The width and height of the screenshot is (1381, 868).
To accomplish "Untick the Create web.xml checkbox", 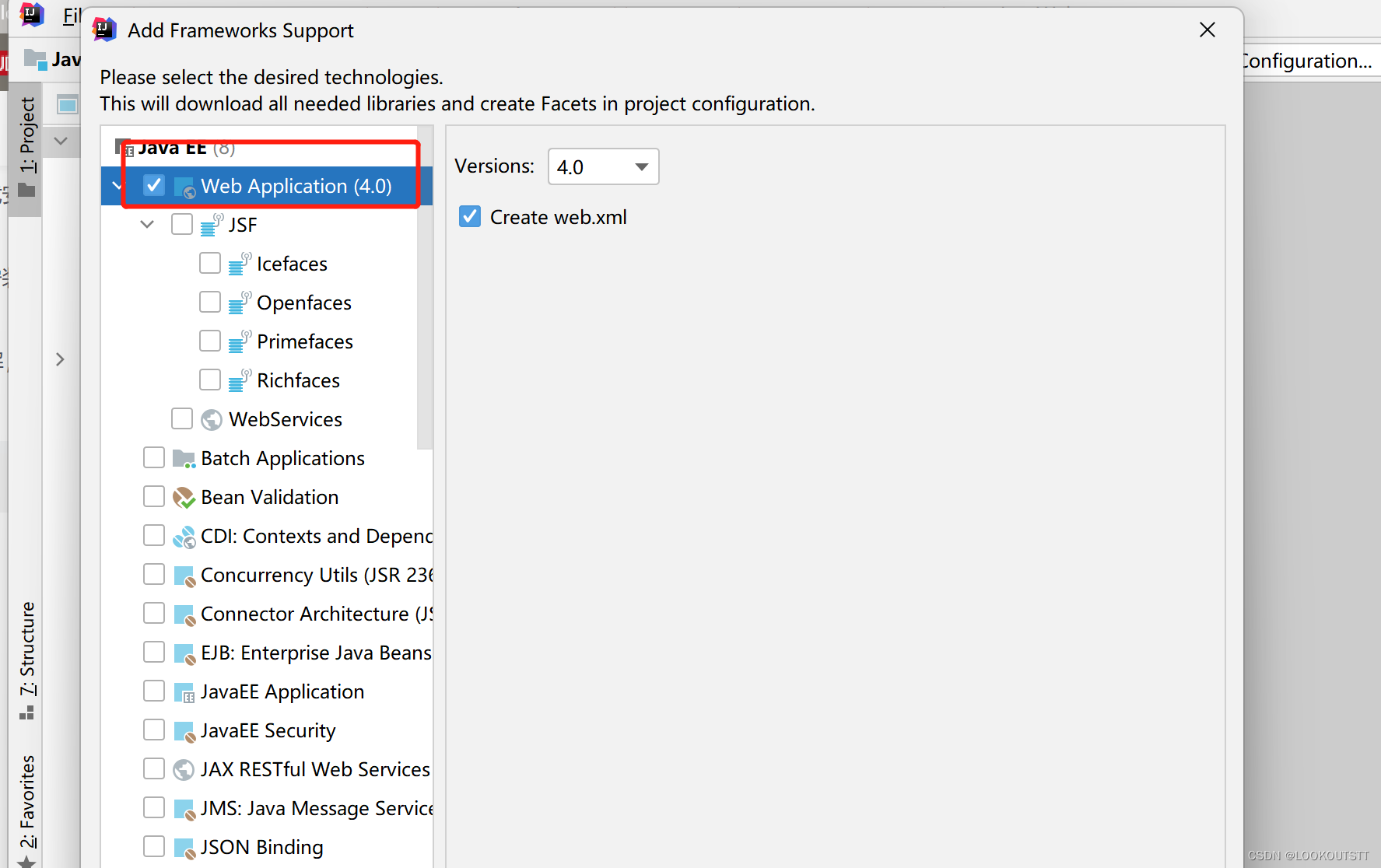I will 470,216.
